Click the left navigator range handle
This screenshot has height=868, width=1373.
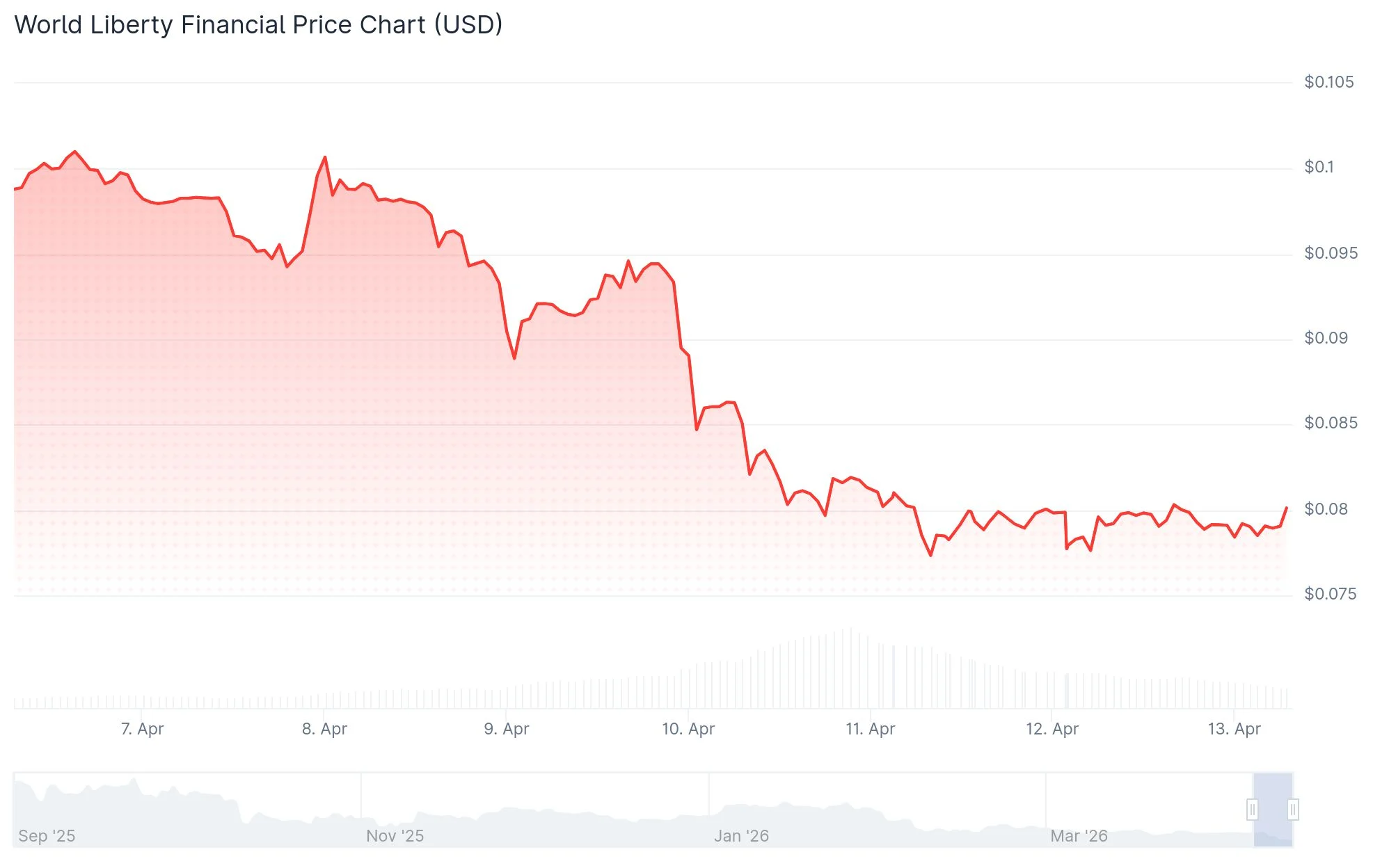click(1253, 810)
